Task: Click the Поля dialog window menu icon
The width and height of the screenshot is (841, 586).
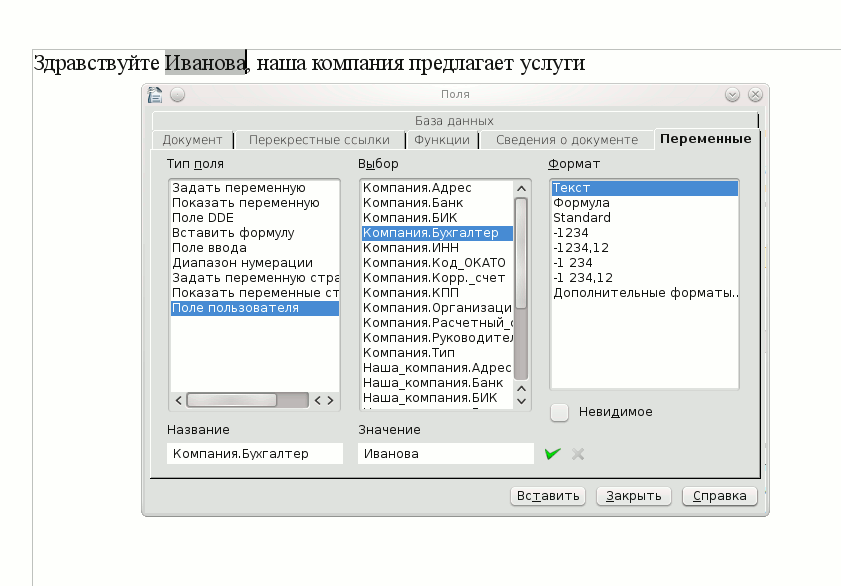Action: [x=155, y=95]
